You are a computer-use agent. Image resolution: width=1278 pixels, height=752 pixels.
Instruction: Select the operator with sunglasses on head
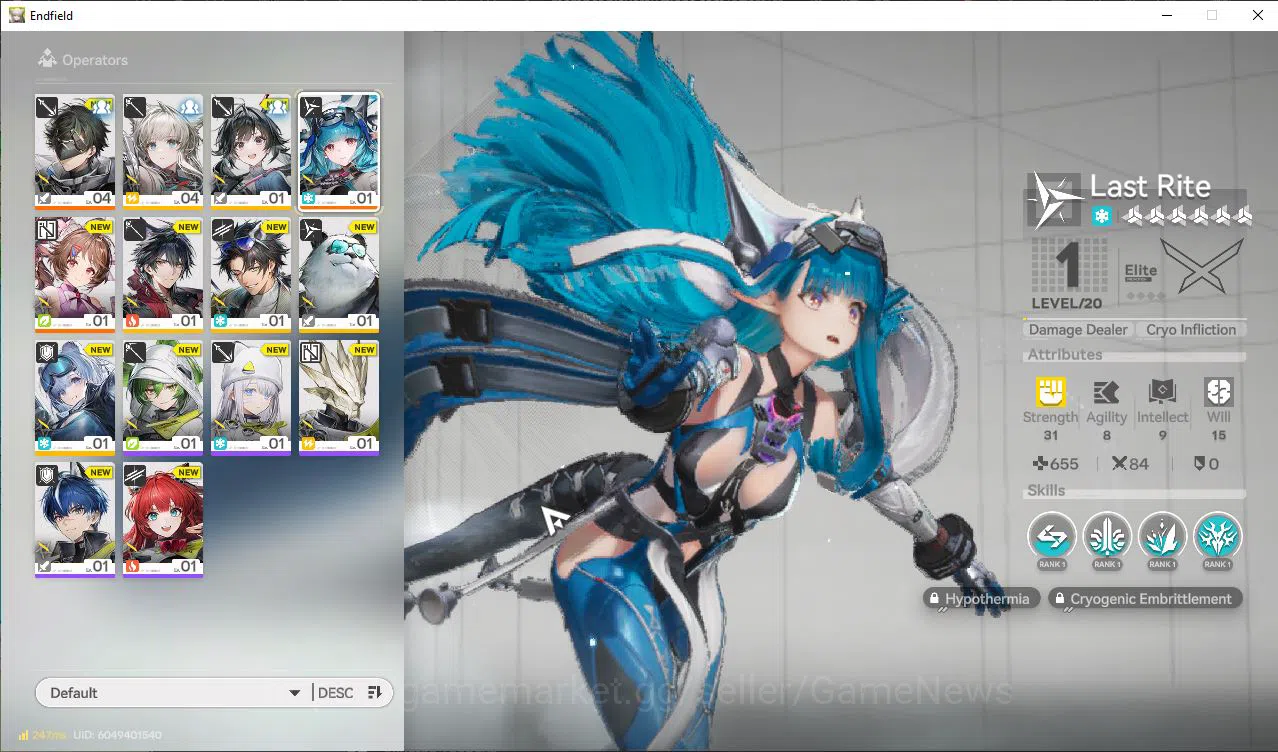[x=251, y=275]
